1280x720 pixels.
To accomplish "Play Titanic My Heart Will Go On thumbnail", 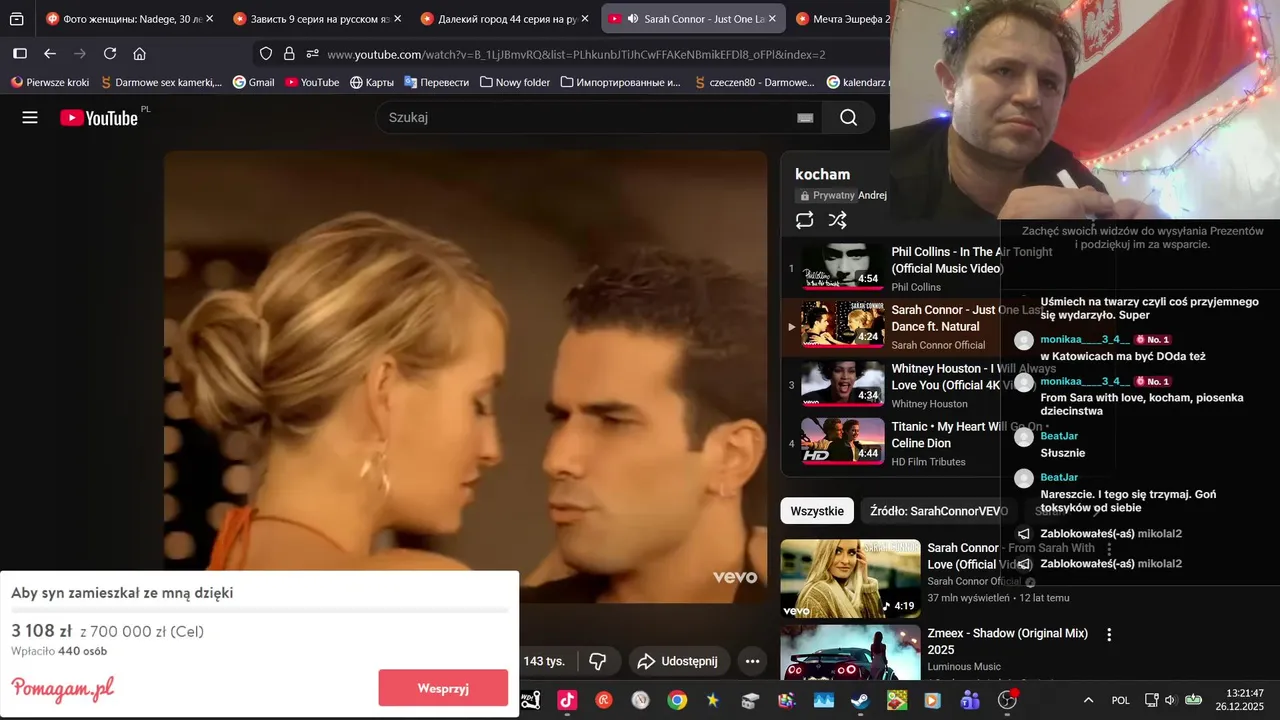I will pyautogui.click(x=842, y=442).
